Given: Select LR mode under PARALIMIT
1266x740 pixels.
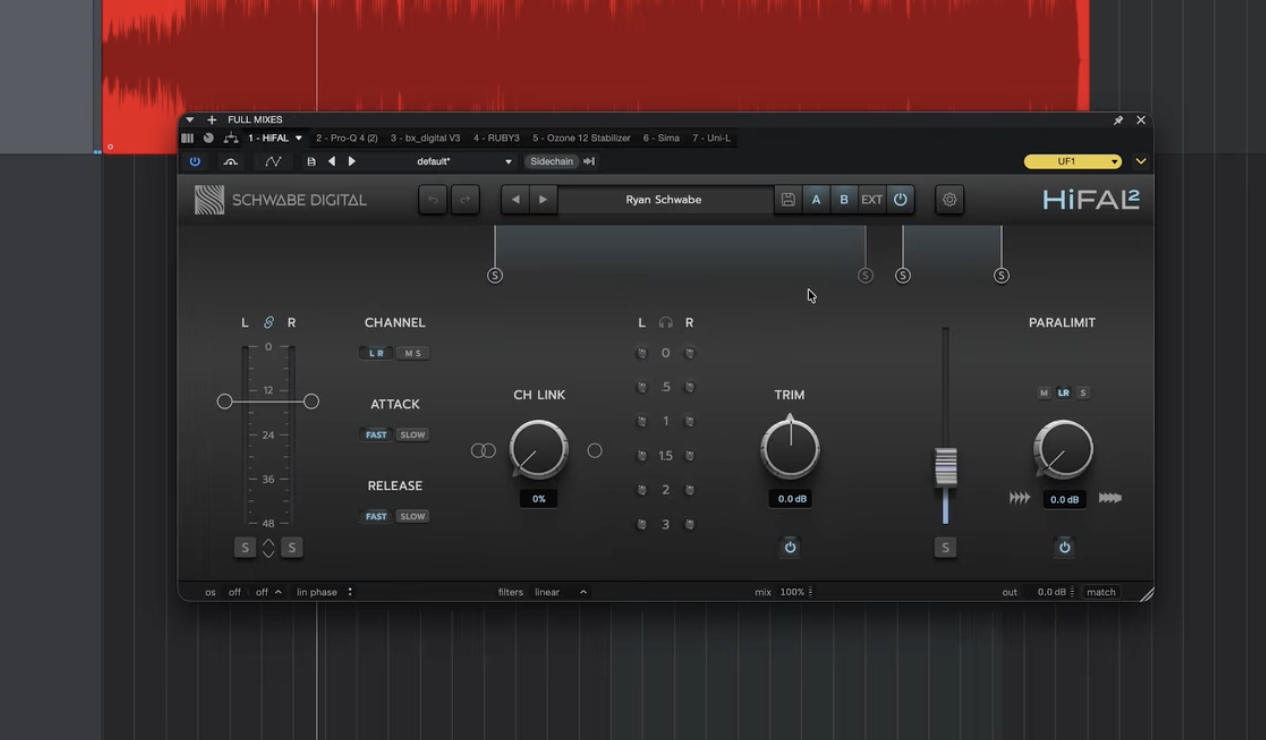Looking at the screenshot, I should 1063,393.
